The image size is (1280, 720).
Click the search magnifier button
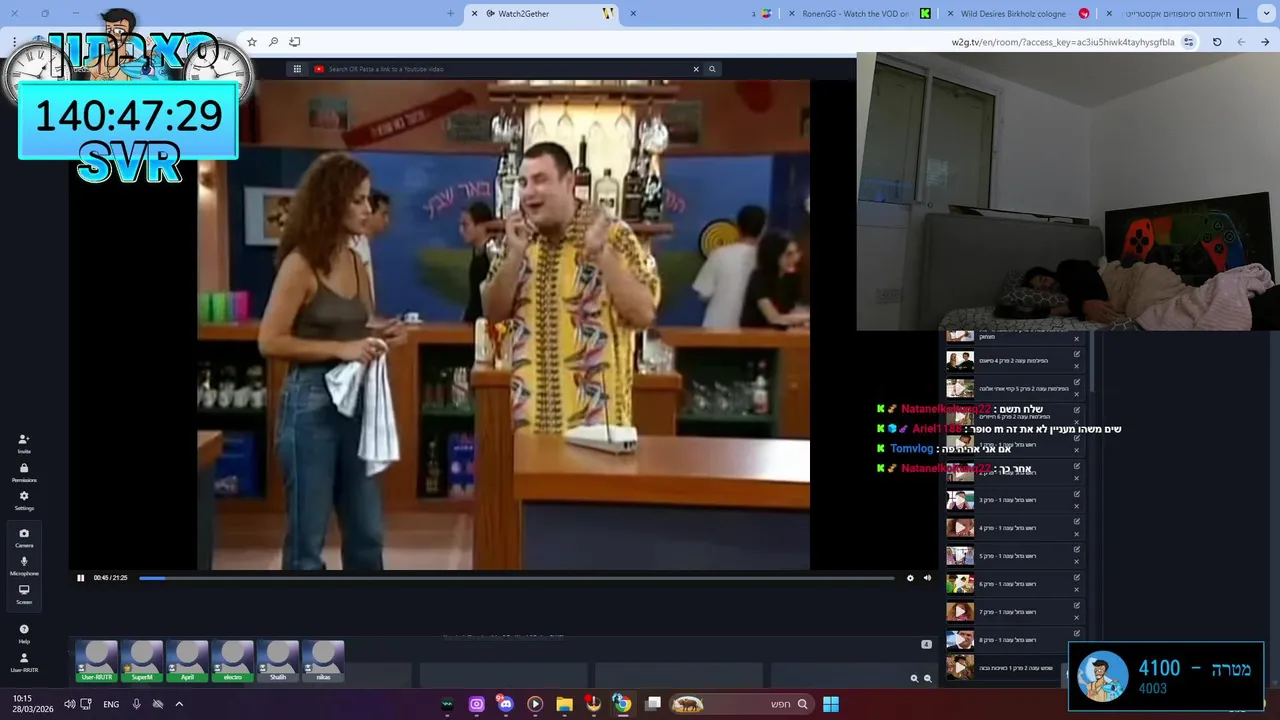pos(712,69)
